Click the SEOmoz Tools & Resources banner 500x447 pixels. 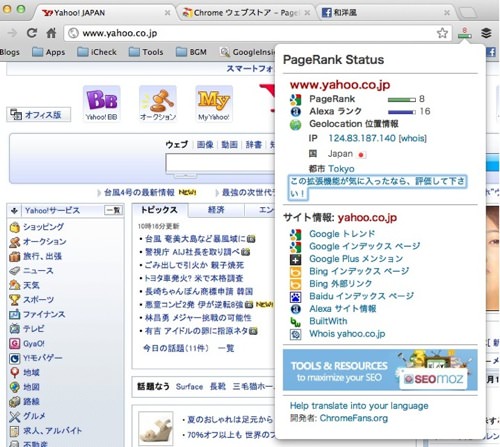click(380, 370)
